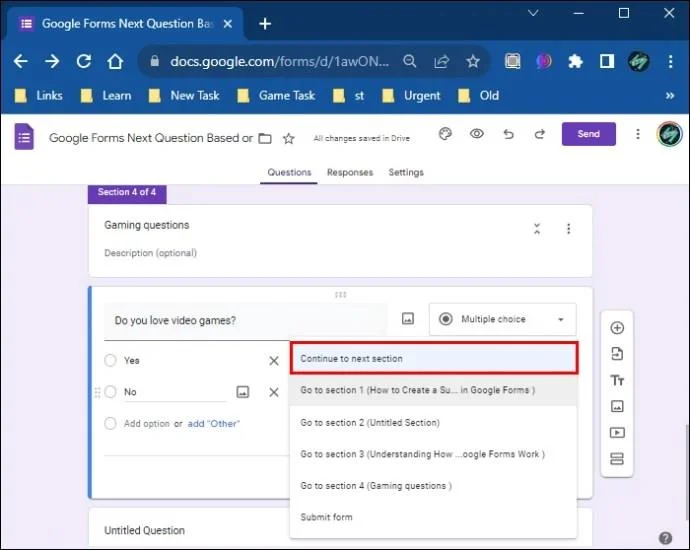Select the Yes radio option
Viewport: 690px width, 550px height.
coord(110,360)
